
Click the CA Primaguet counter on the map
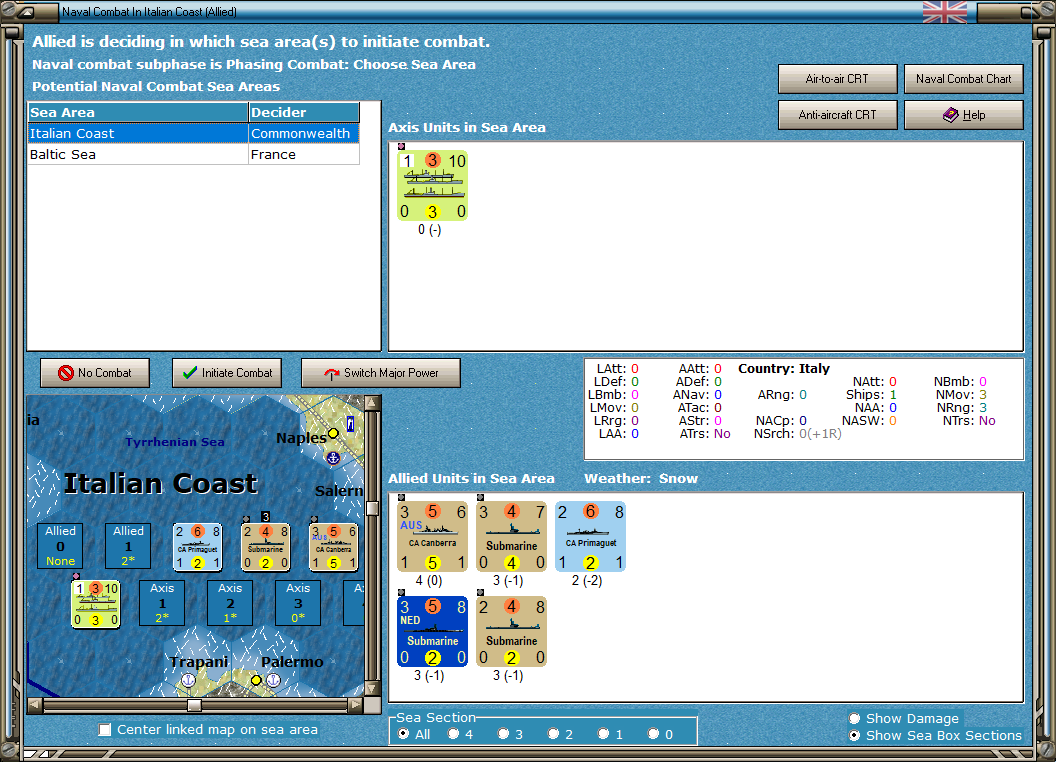point(197,547)
